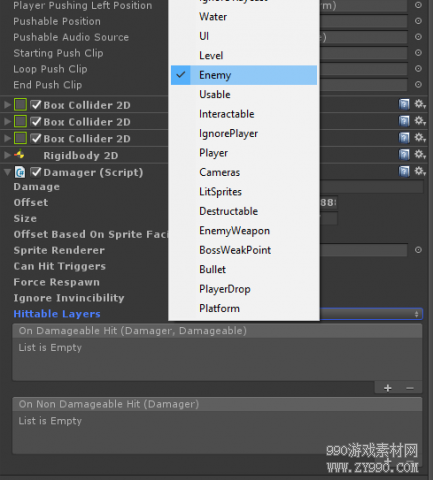Select the UI layer option
Image resolution: width=433 pixels, height=480 pixels.
244,36
